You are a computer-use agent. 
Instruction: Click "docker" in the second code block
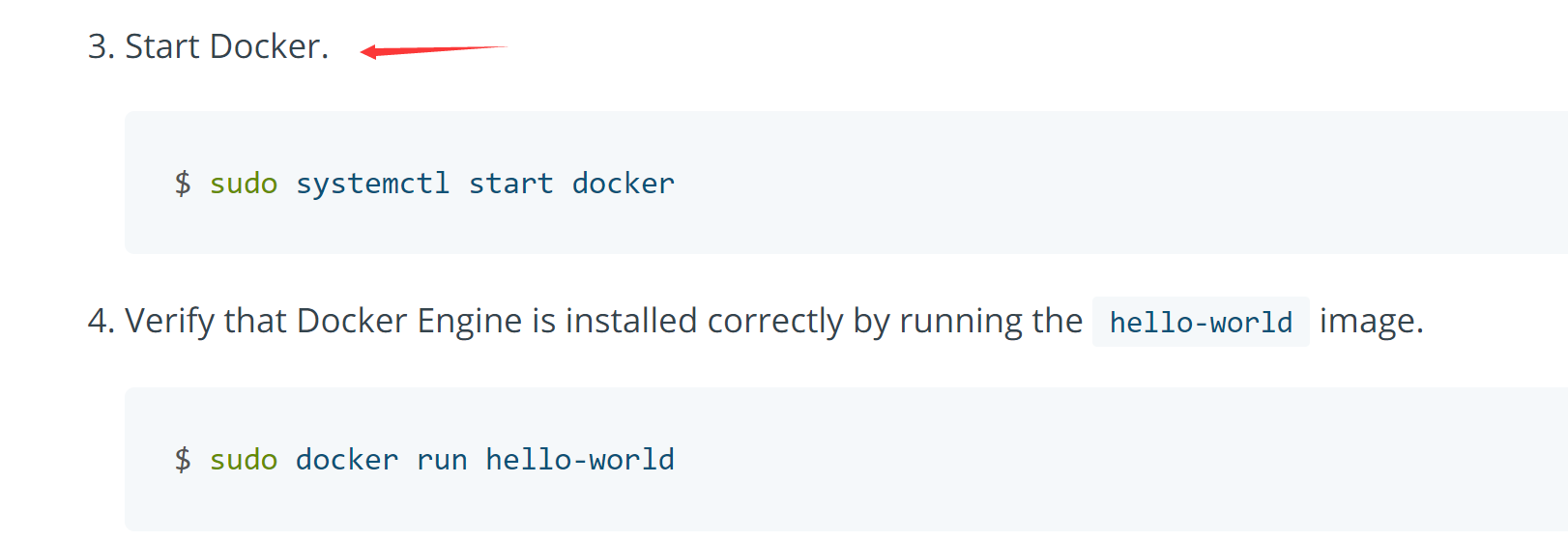347,460
